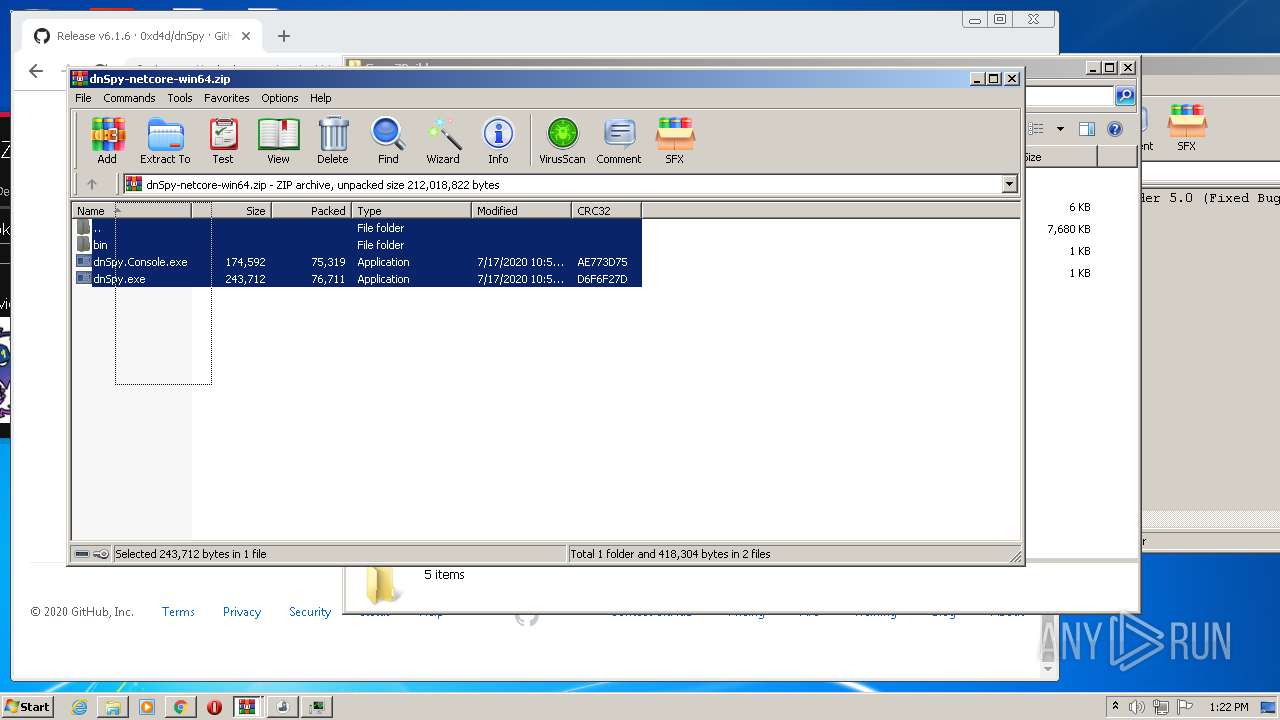The image size is (1280, 720).
Task: Select the parent folder '..' row
Action: click(358, 228)
